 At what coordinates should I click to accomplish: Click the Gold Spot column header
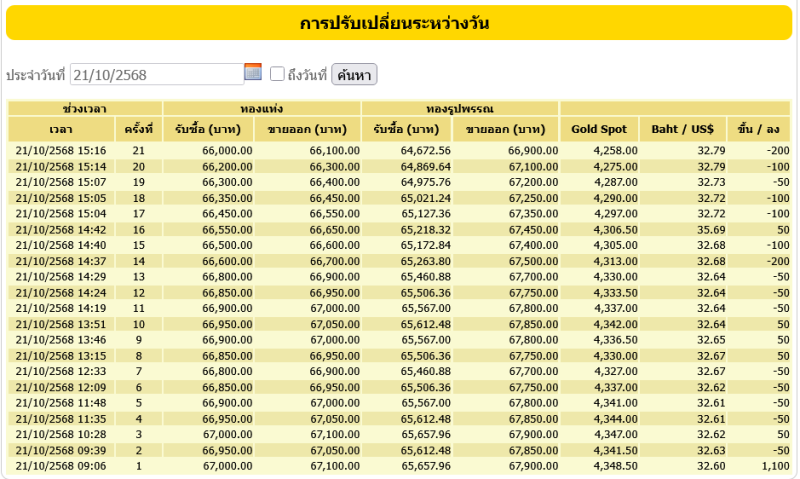click(x=599, y=129)
